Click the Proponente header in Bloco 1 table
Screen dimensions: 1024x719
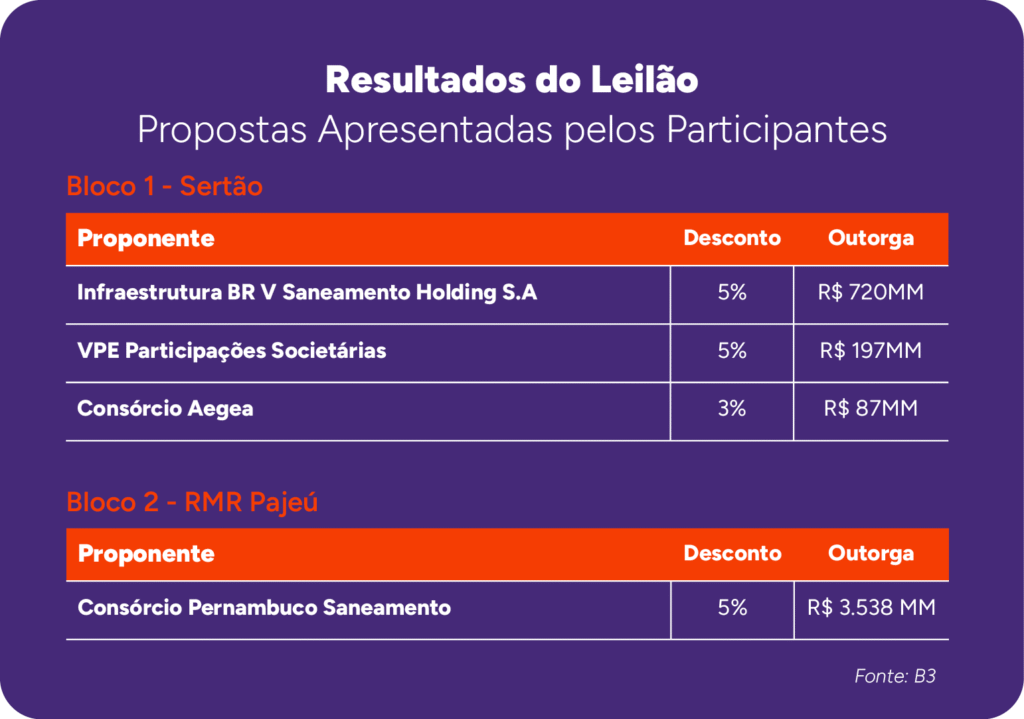click(146, 239)
